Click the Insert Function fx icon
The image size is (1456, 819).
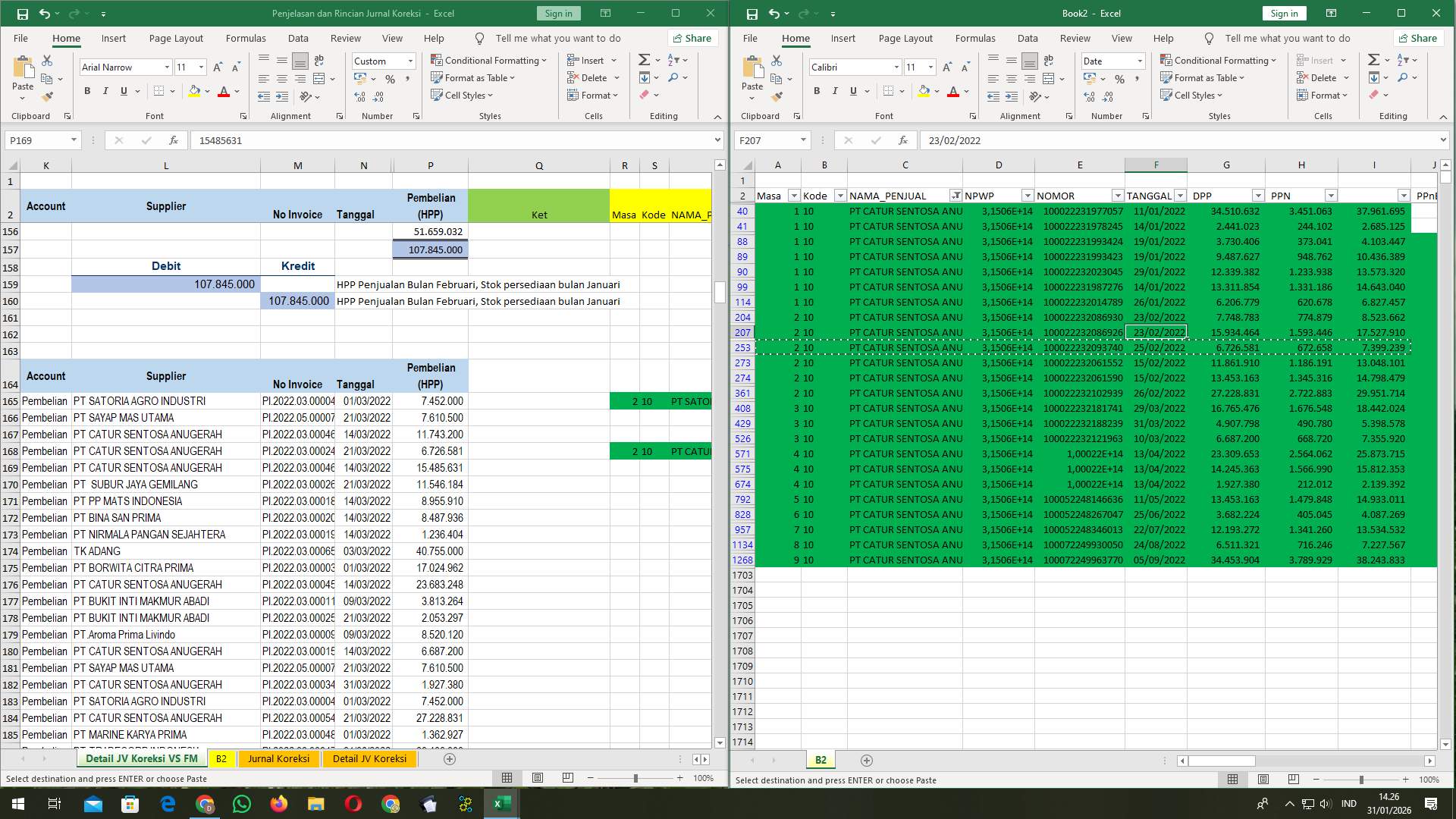point(173,140)
